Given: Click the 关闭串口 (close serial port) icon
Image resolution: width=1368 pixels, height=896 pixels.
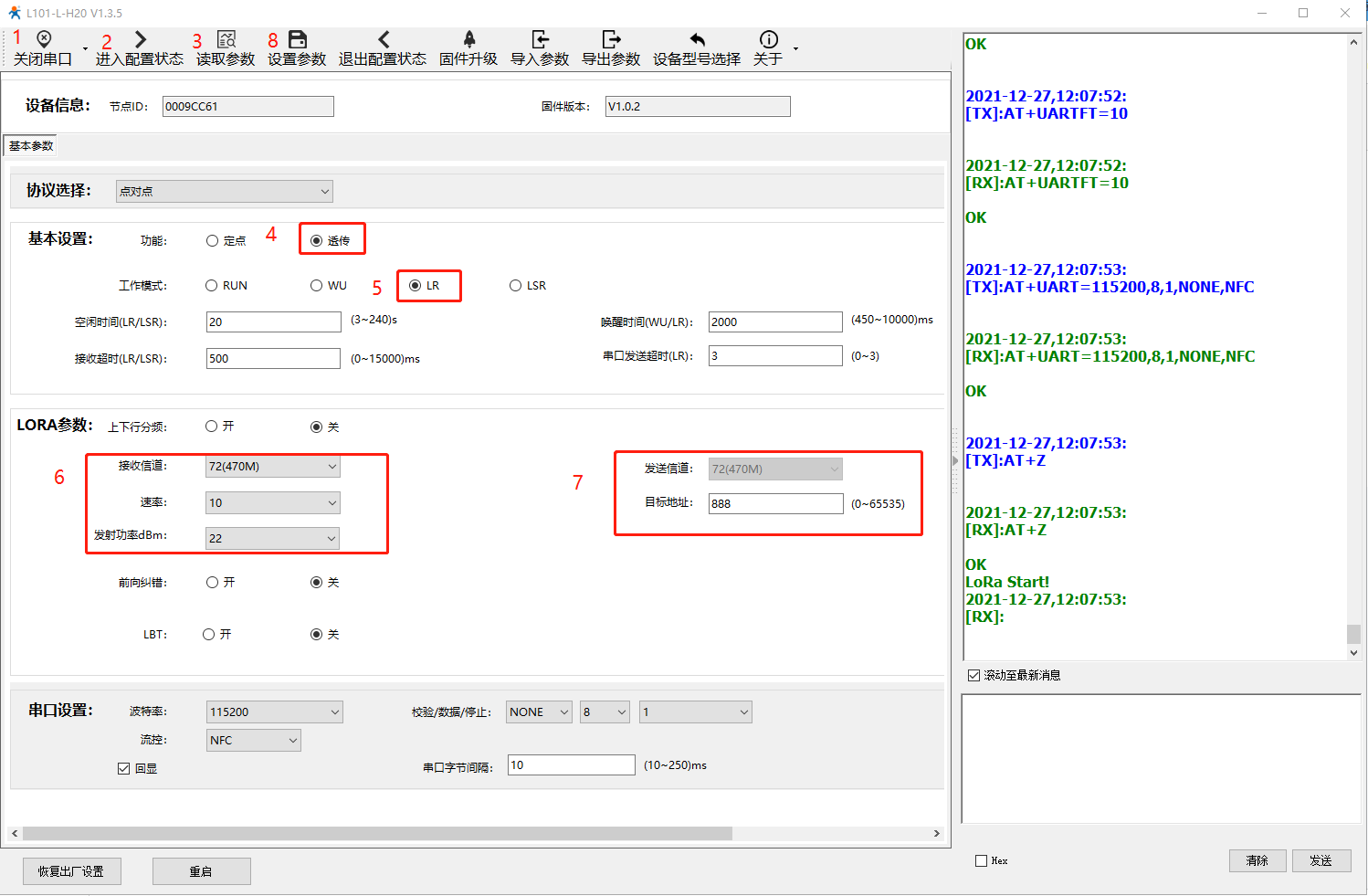Looking at the screenshot, I should click(43, 39).
